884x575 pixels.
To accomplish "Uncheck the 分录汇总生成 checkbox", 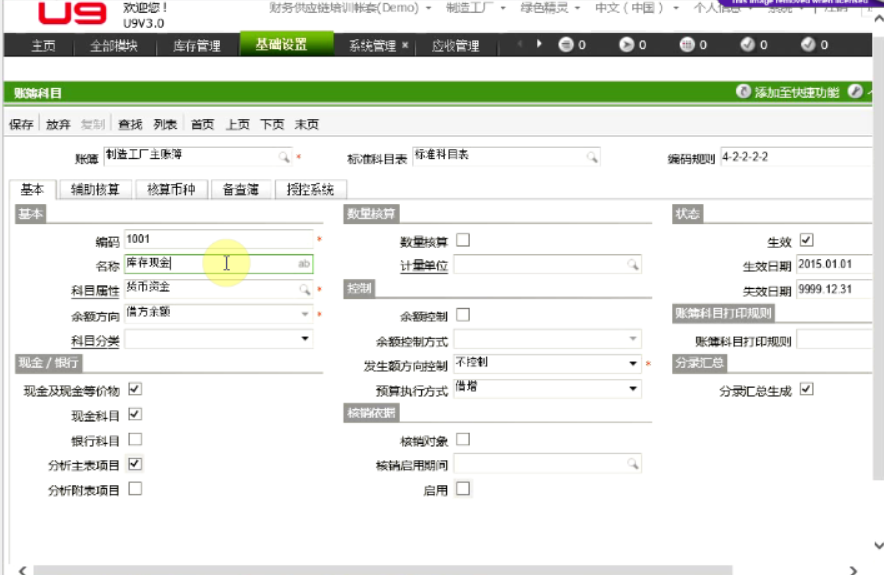I will (x=806, y=389).
